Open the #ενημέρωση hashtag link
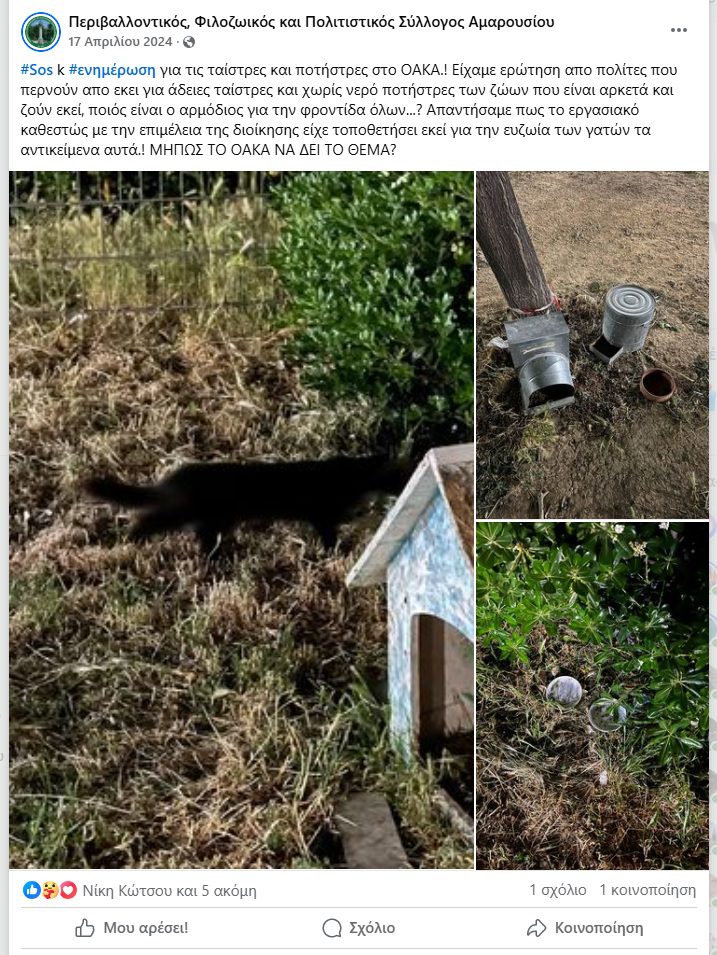Viewport: 717px width, 955px height. [x=112, y=69]
